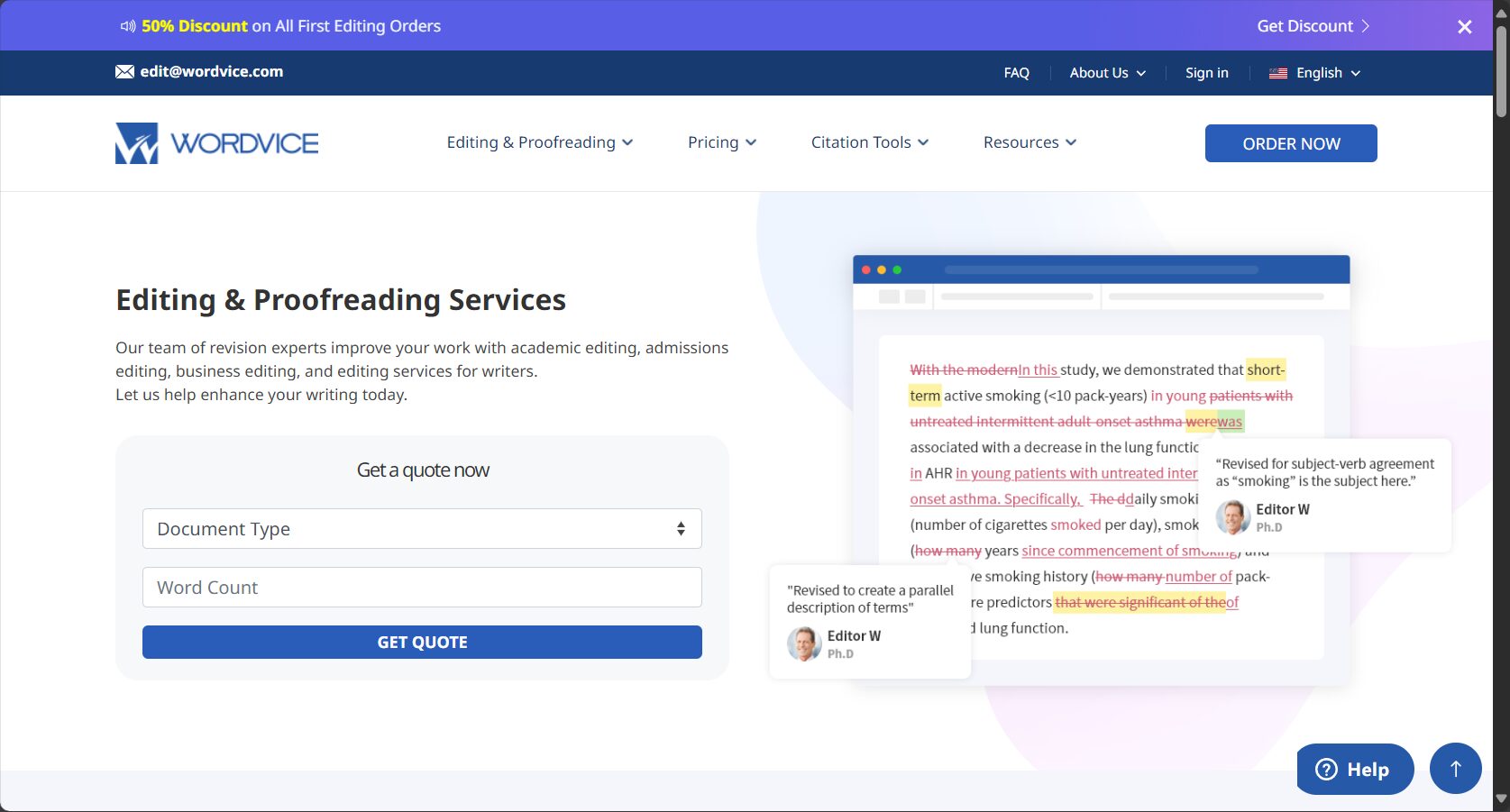Click the chevron next to Pricing
This screenshot has width=1510, height=812.
751,142
